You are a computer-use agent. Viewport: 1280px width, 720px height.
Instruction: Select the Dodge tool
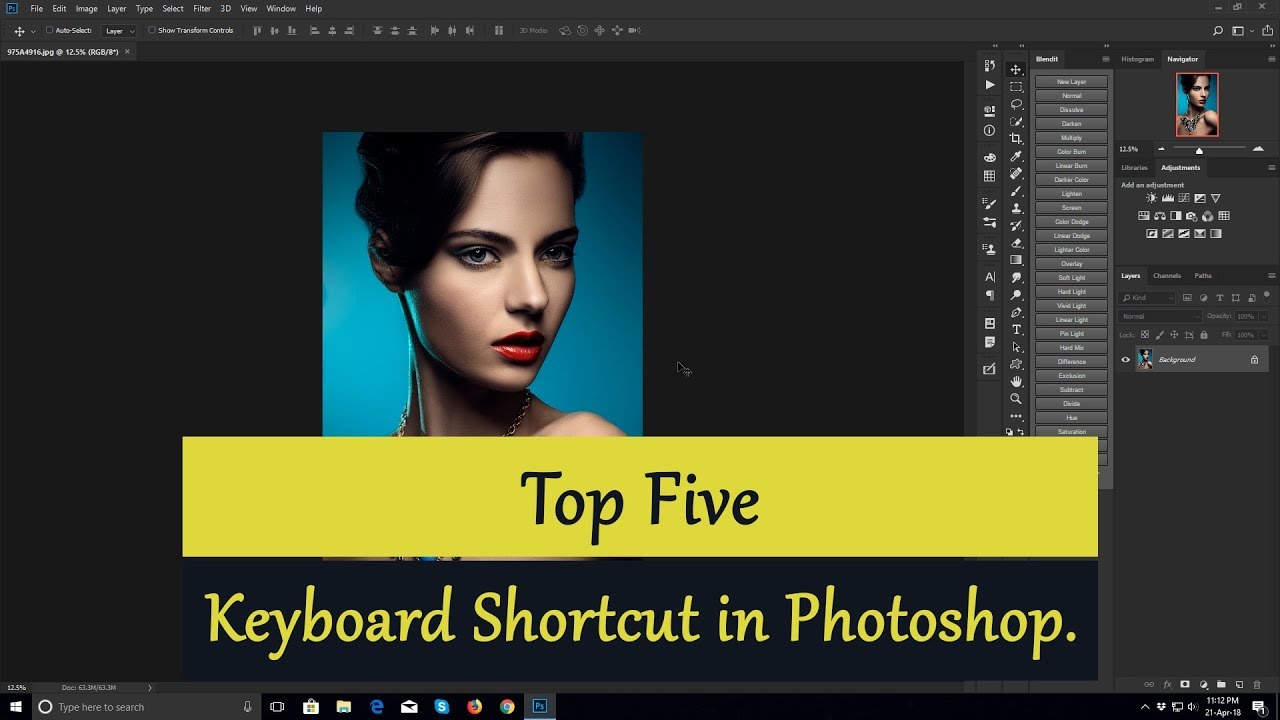click(1016, 295)
